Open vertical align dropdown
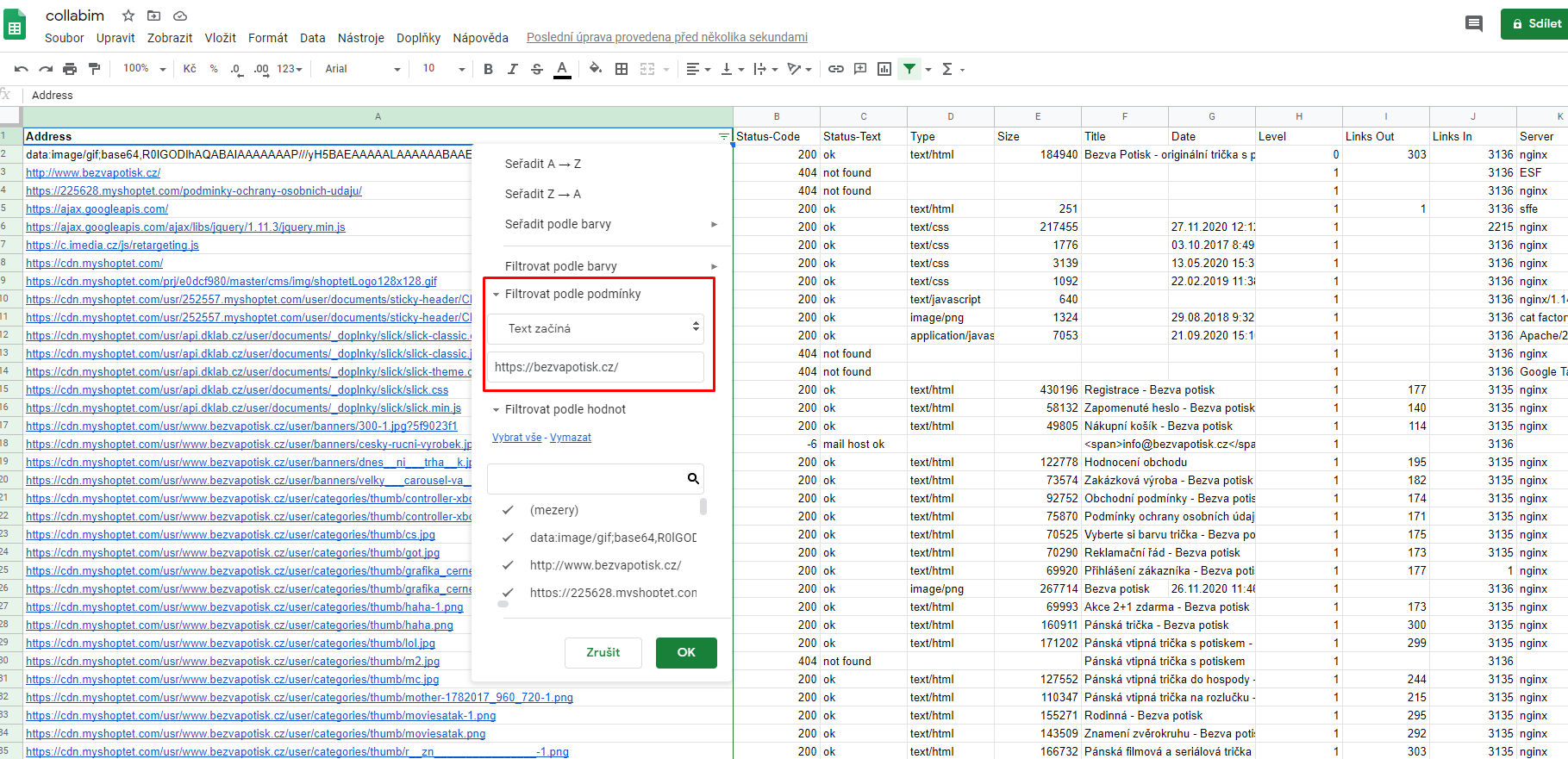The width and height of the screenshot is (1568, 759). pyautogui.click(x=732, y=69)
